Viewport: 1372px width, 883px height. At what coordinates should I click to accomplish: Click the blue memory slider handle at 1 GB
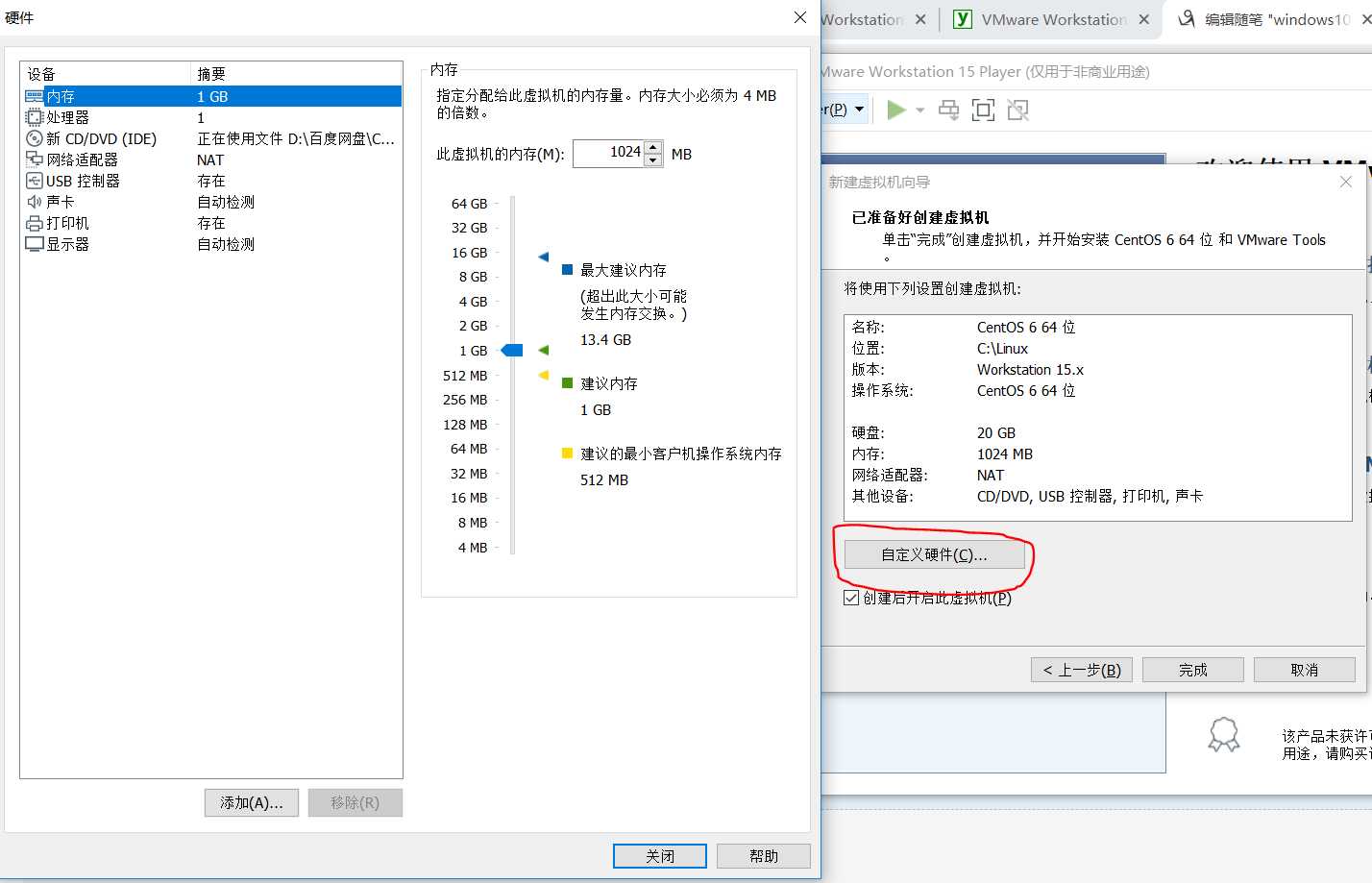coord(512,350)
